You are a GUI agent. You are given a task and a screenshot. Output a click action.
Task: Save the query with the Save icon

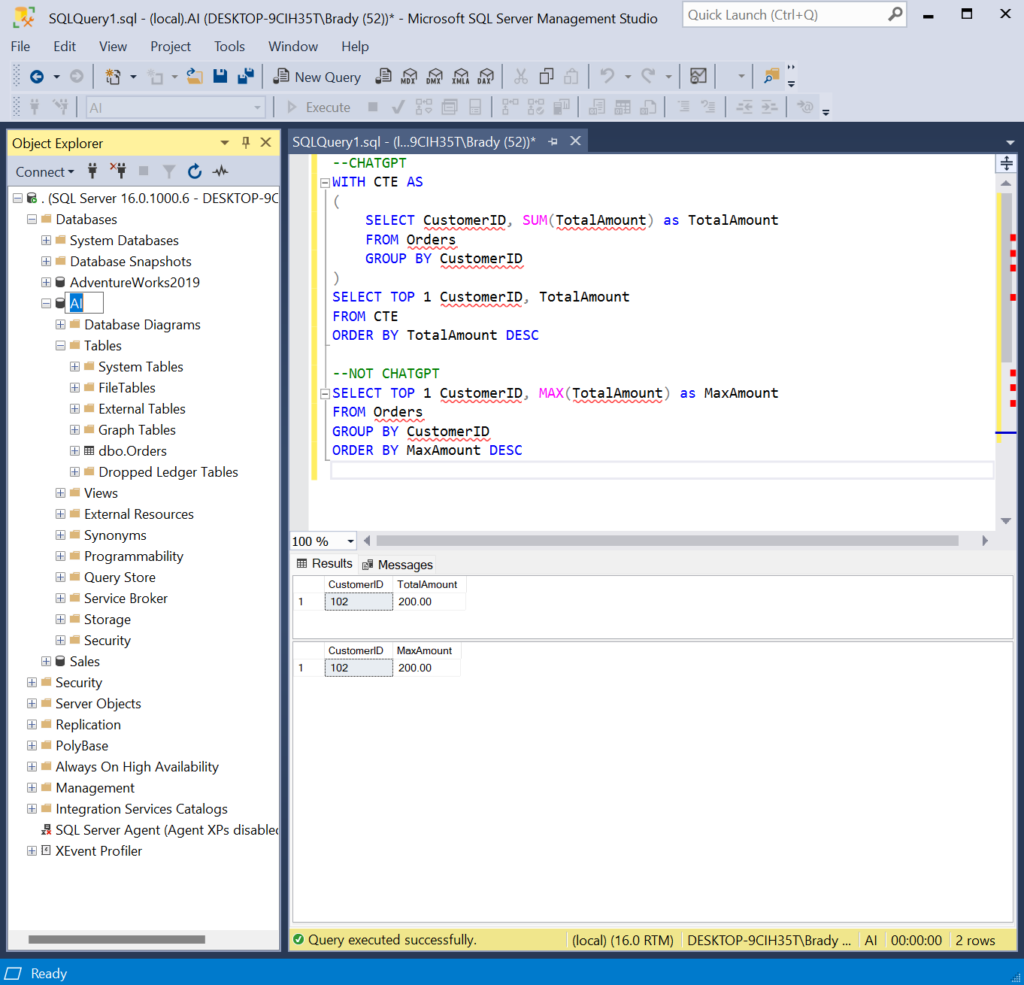coord(220,76)
